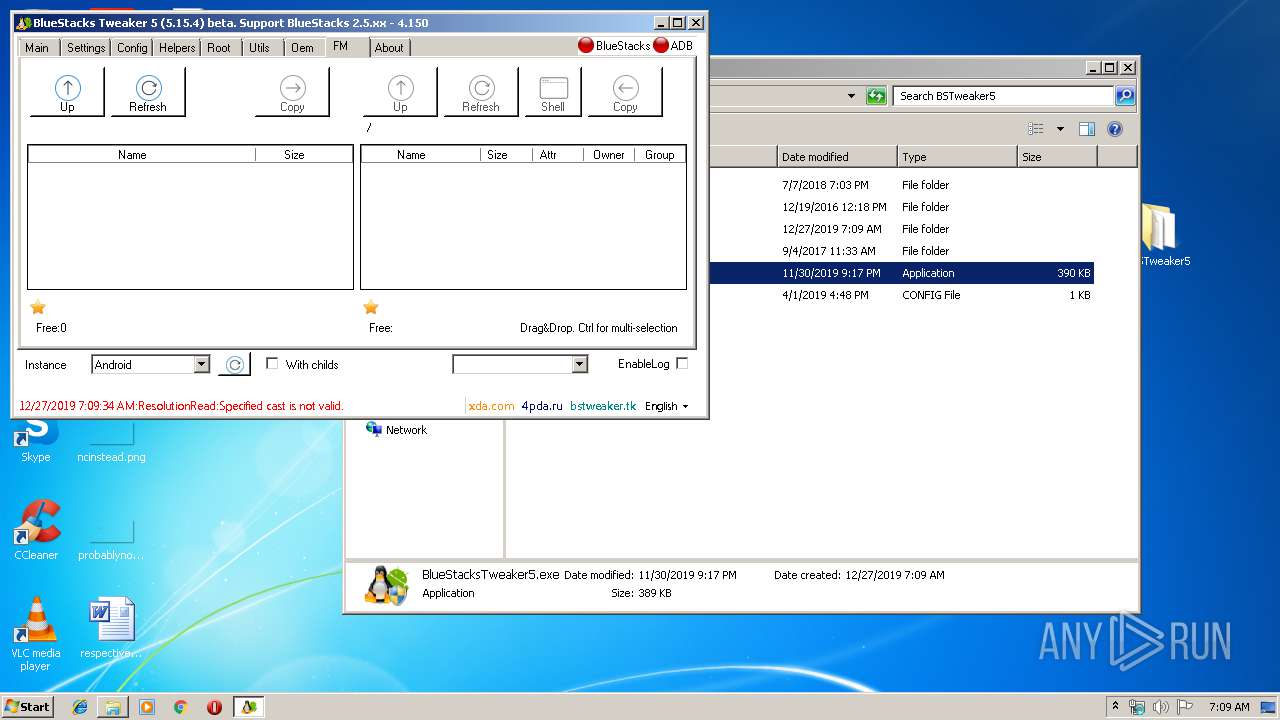
Task: Open VLC media player desktop shortcut
Action: tap(36, 634)
